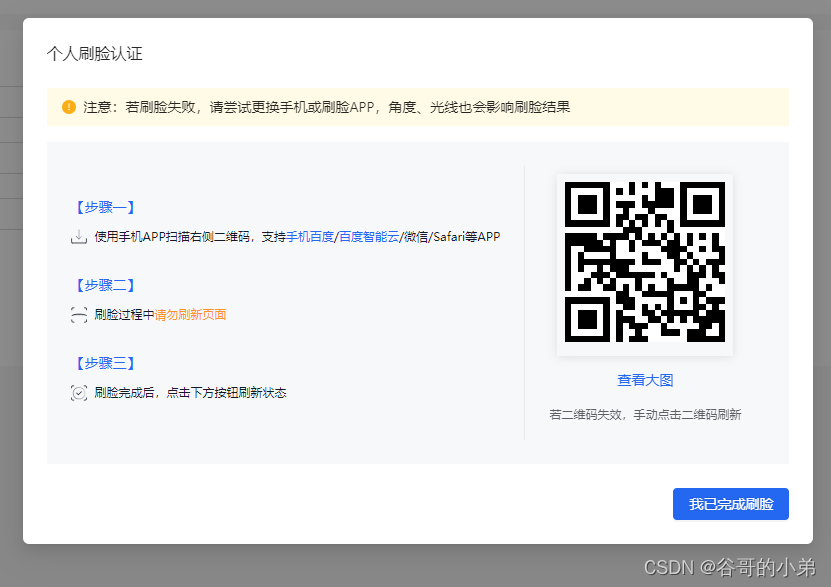Click the 微信/Safari等APP text
Image resolution: width=831 pixels, height=587 pixels.
coord(452,237)
